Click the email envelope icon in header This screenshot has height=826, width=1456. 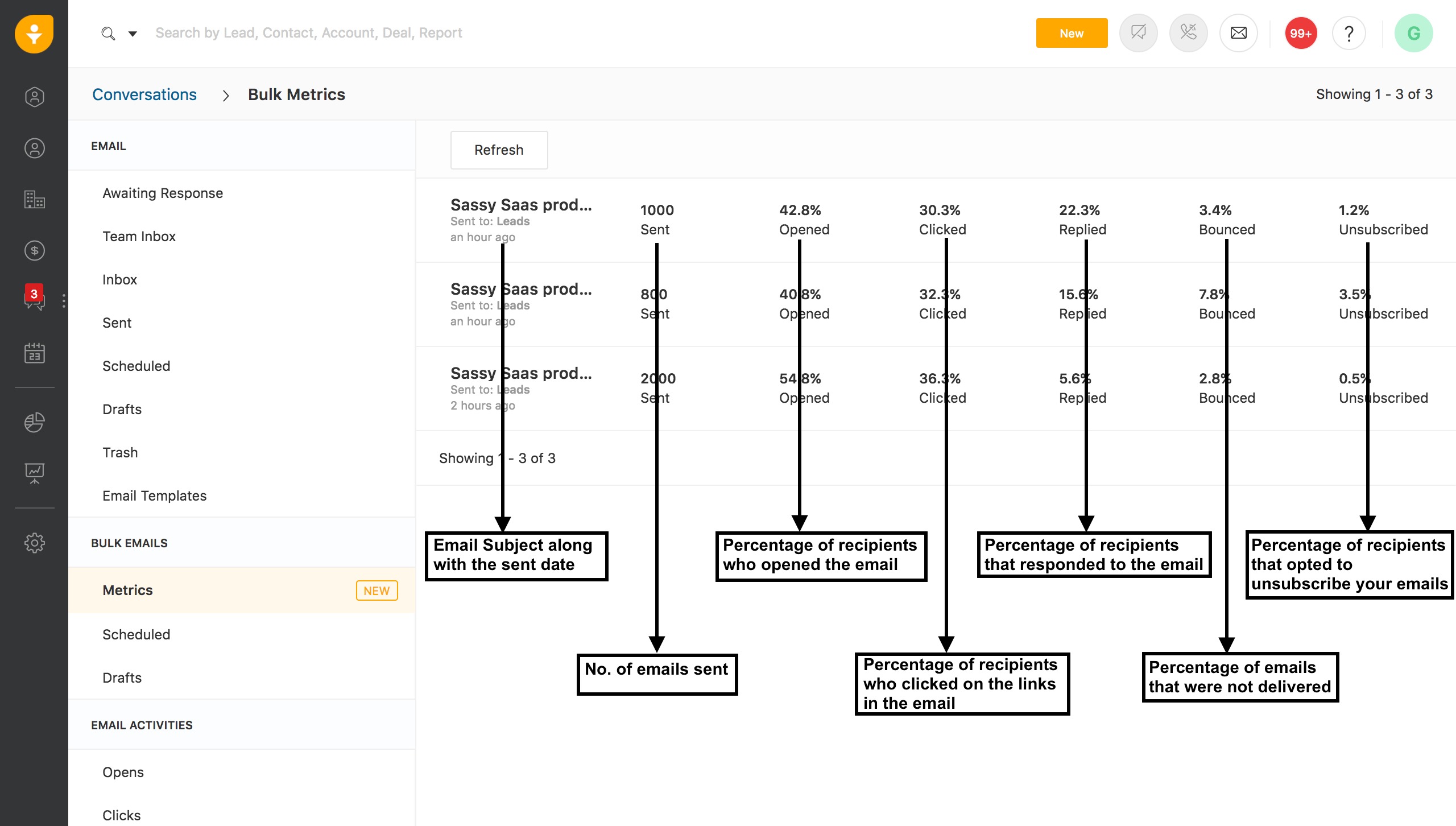click(1238, 33)
